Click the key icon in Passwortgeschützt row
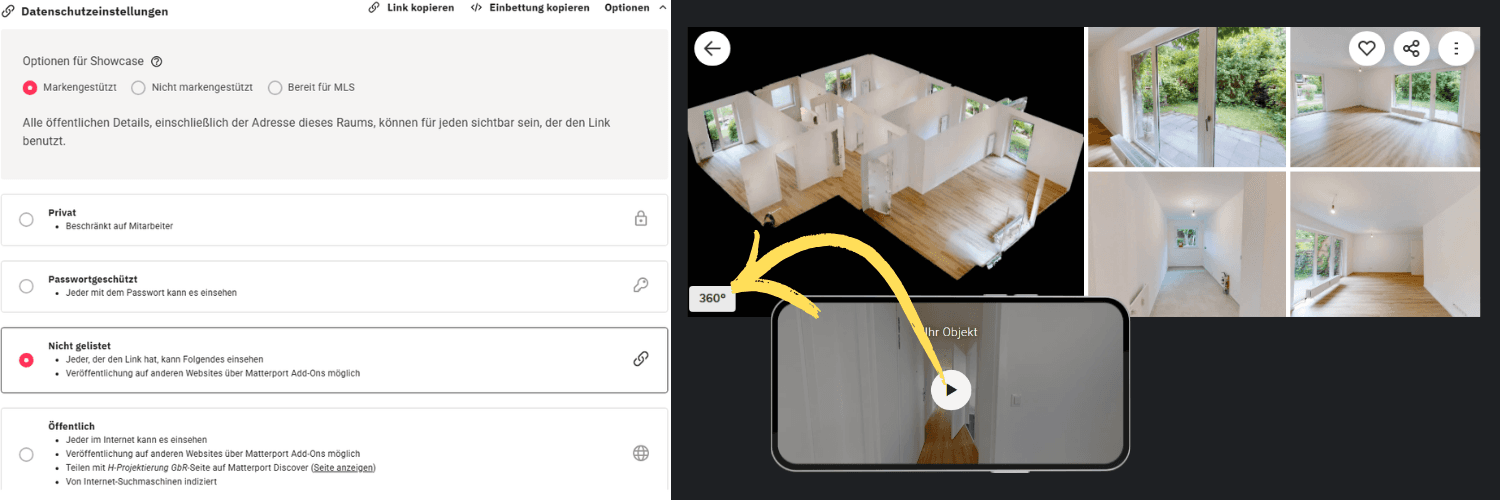Screen dimensions: 1500x500 click(641, 285)
